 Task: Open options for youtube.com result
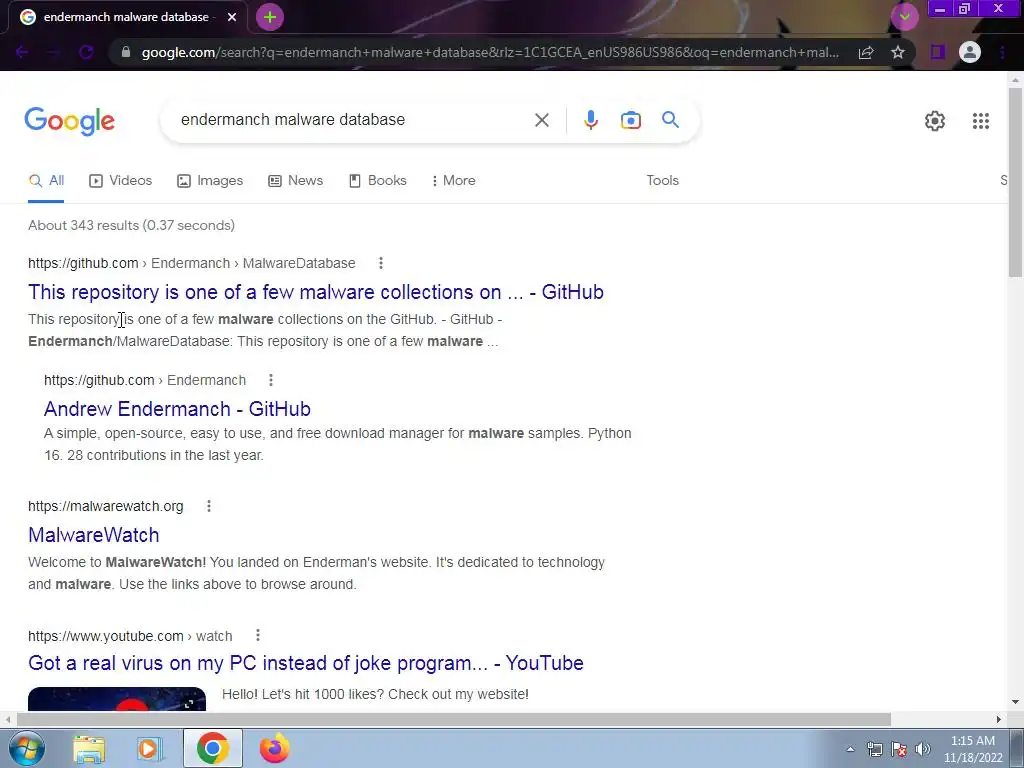pos(258,635)
